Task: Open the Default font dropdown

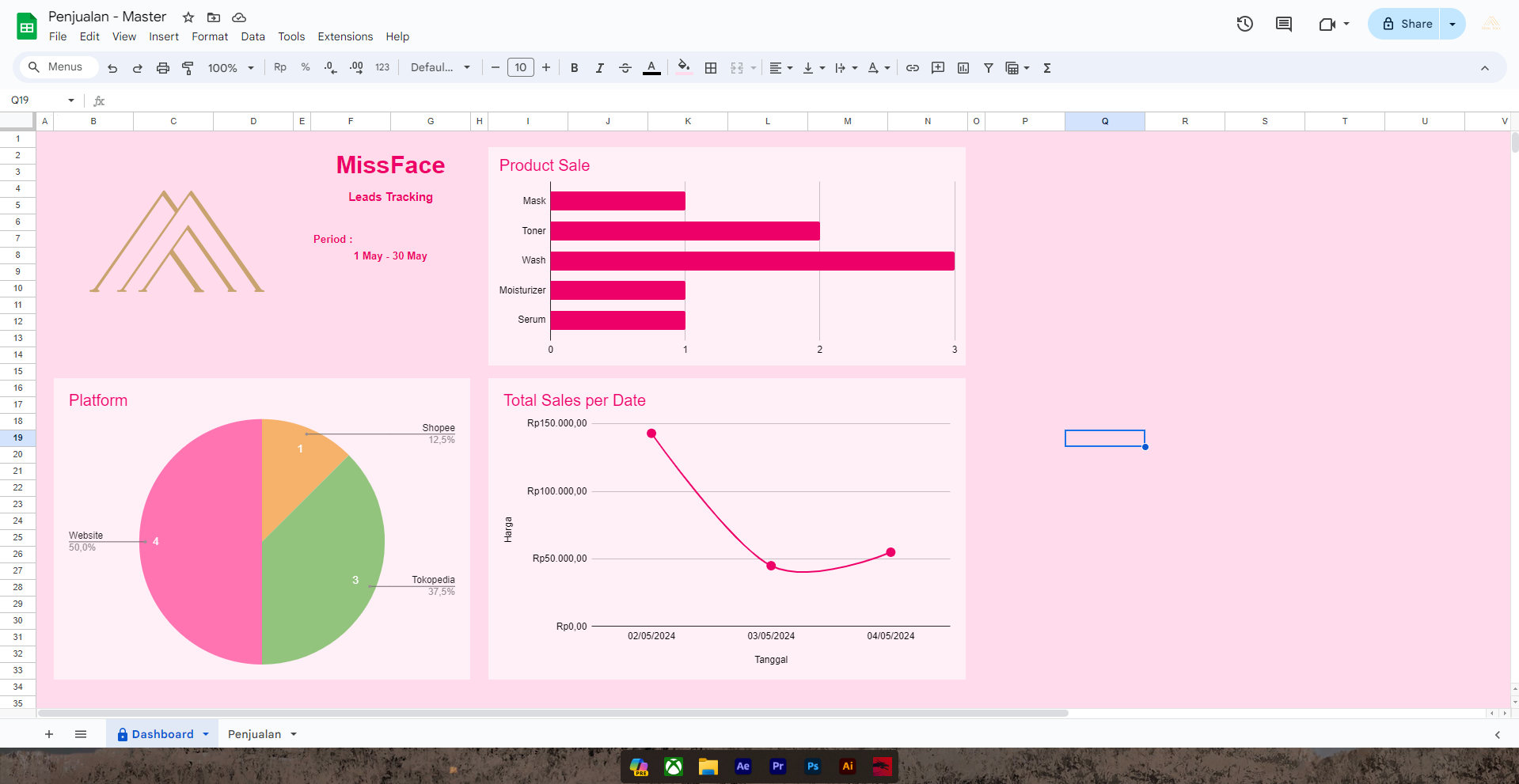Action: [440, 68]
